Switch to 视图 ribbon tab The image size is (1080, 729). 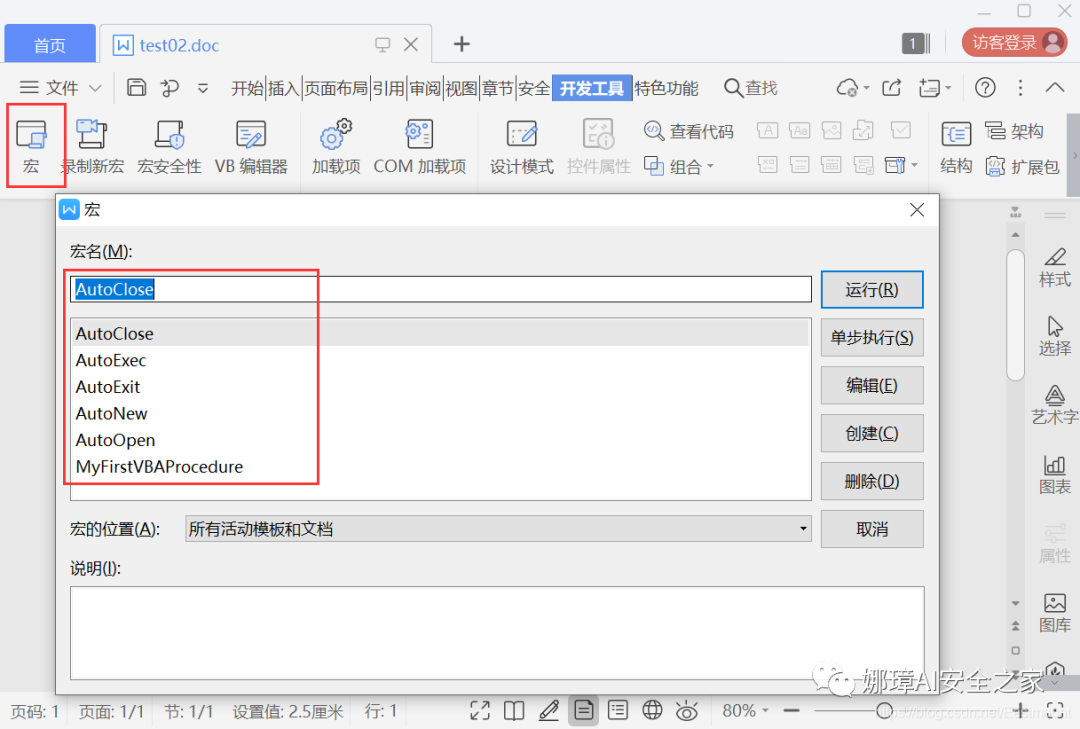click(x=461, y=88)
